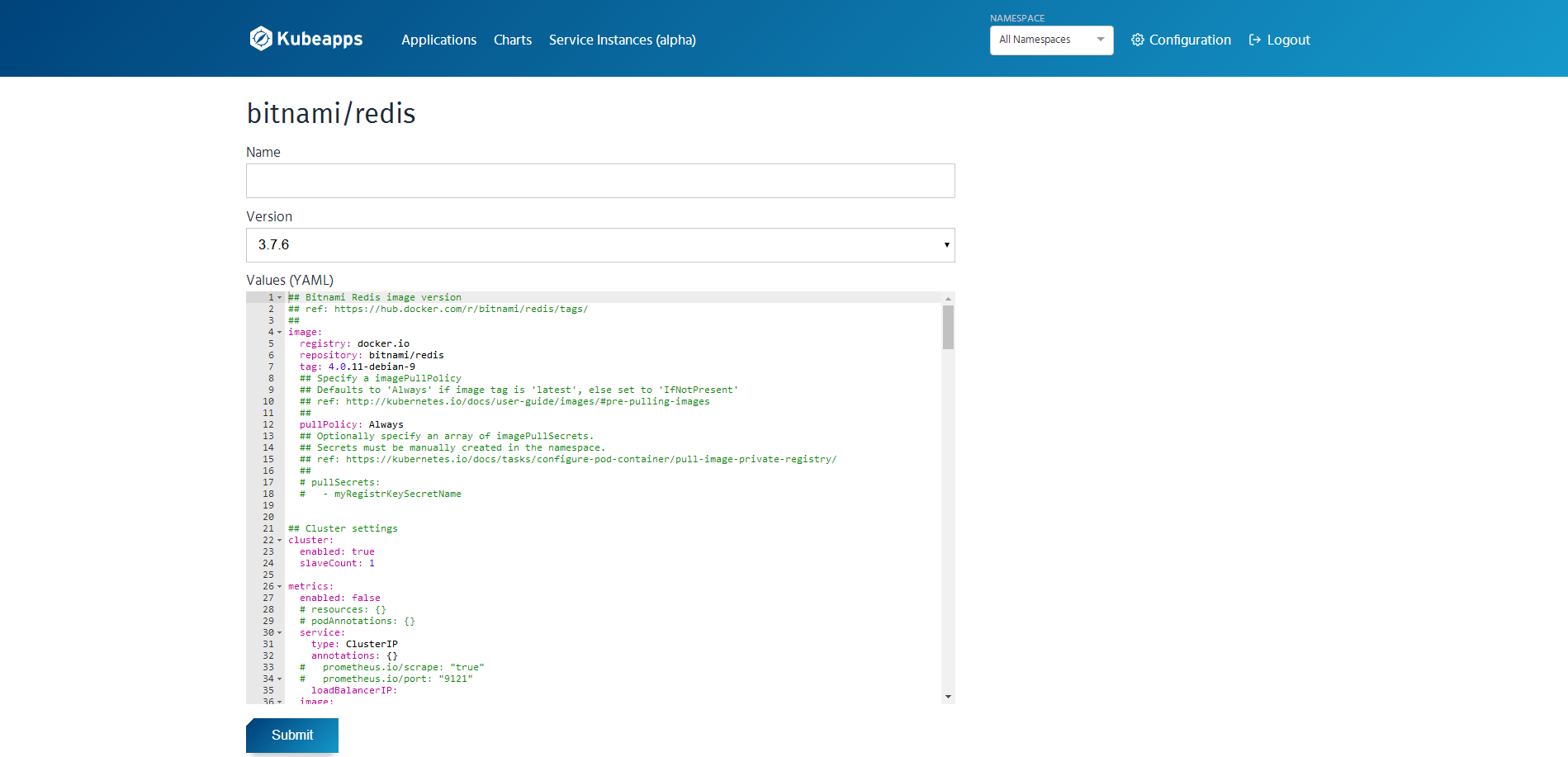
Task: Collapse the cluster block on line 22
Action: [x=279, y=540]
